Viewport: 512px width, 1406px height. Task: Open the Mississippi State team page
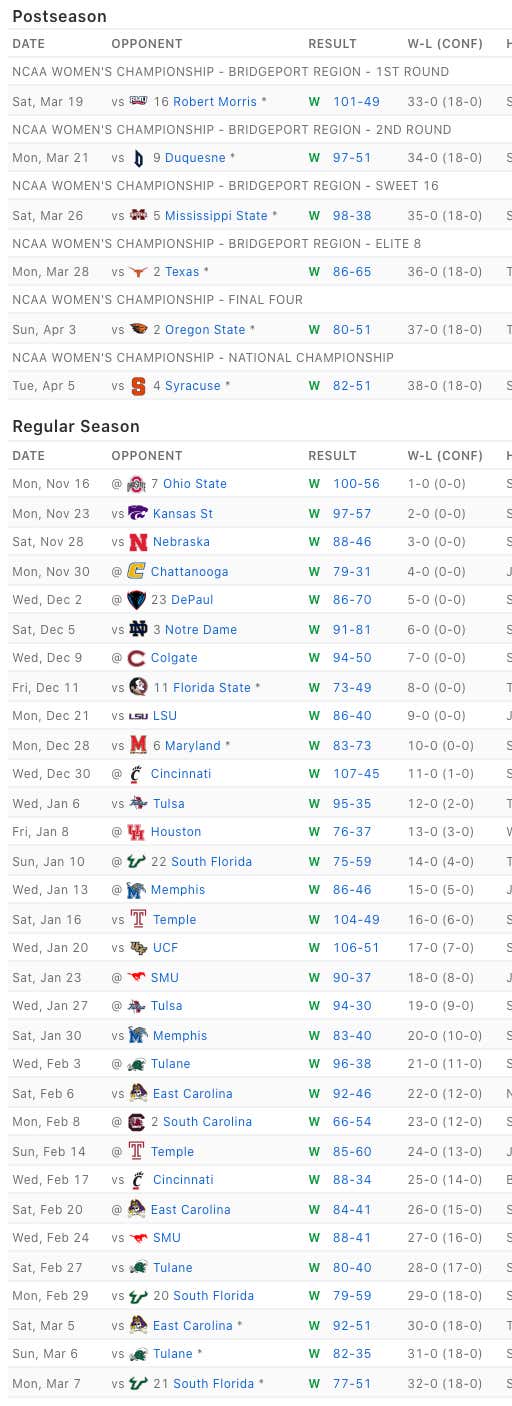tap(216, 216)
